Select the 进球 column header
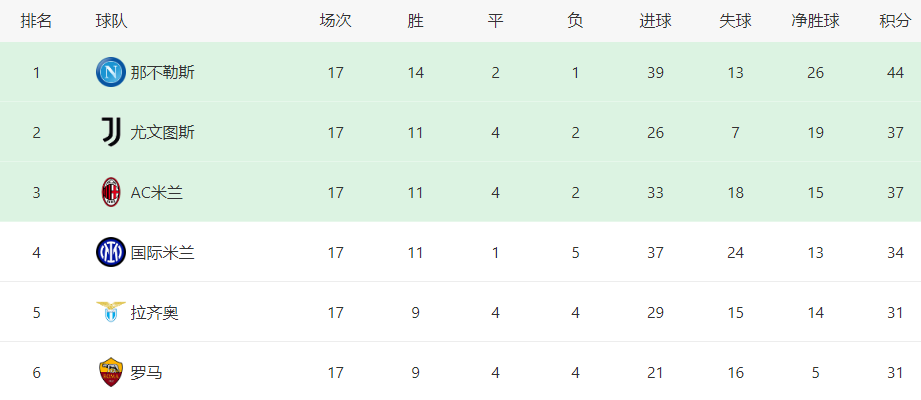The width and height of the screenshot is (921, 400). [x=656, y=21]
